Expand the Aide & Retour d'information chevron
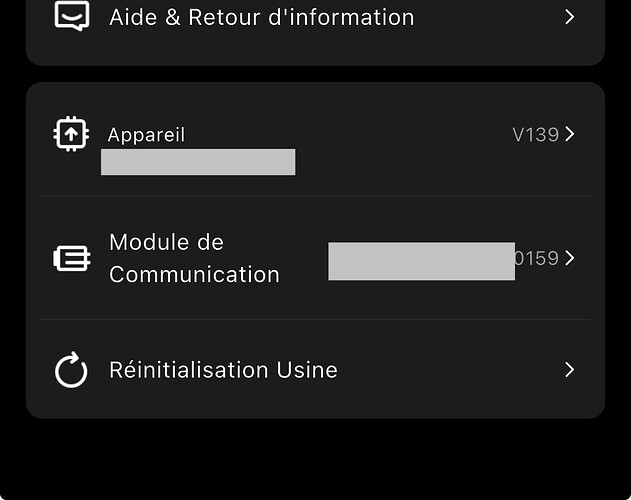Viewport: 631px width, 500px height. [x=569, y=17]
